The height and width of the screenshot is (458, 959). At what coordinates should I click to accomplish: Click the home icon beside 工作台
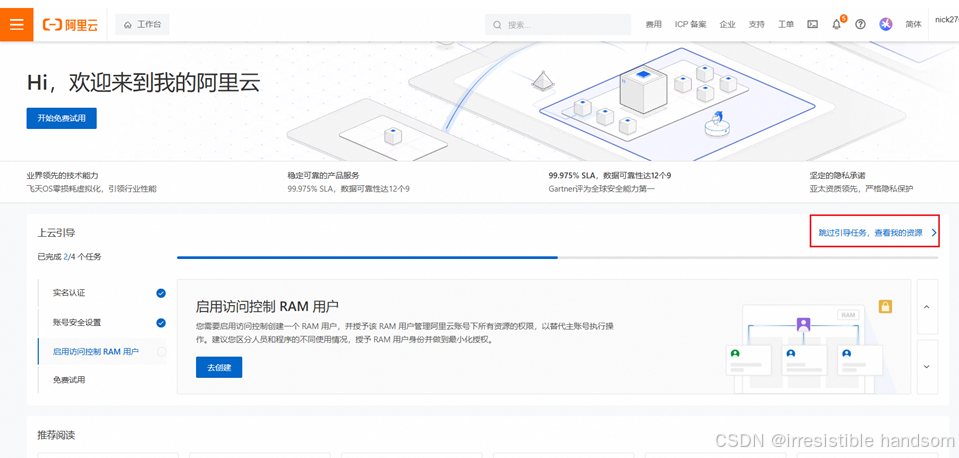pos(128,25)
